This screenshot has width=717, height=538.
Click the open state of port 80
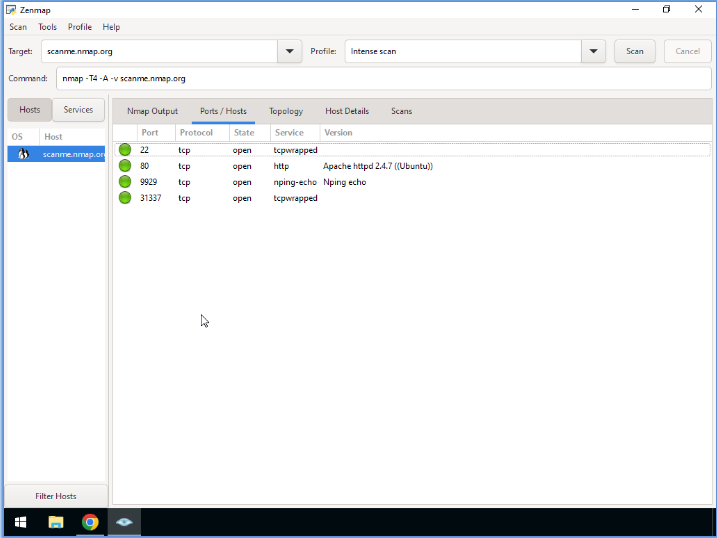point(242,166)
